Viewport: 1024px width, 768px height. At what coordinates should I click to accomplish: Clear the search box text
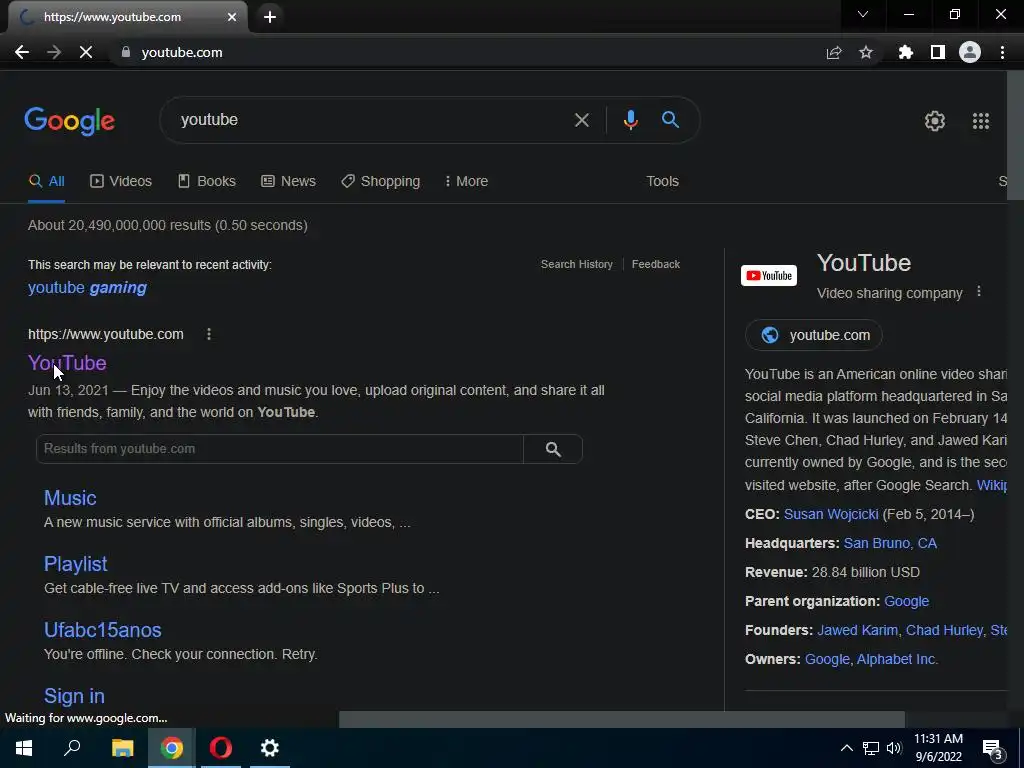(x=581, y=120)
